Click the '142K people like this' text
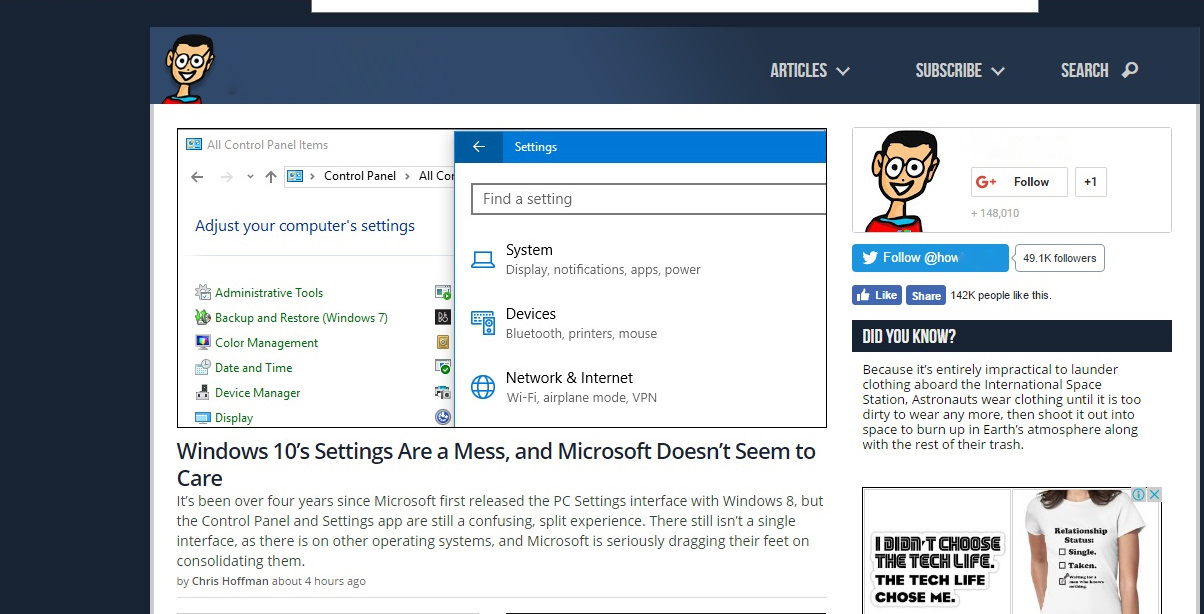The image size is (1204, 614). pyautogui.click(x=1001, y=295)
